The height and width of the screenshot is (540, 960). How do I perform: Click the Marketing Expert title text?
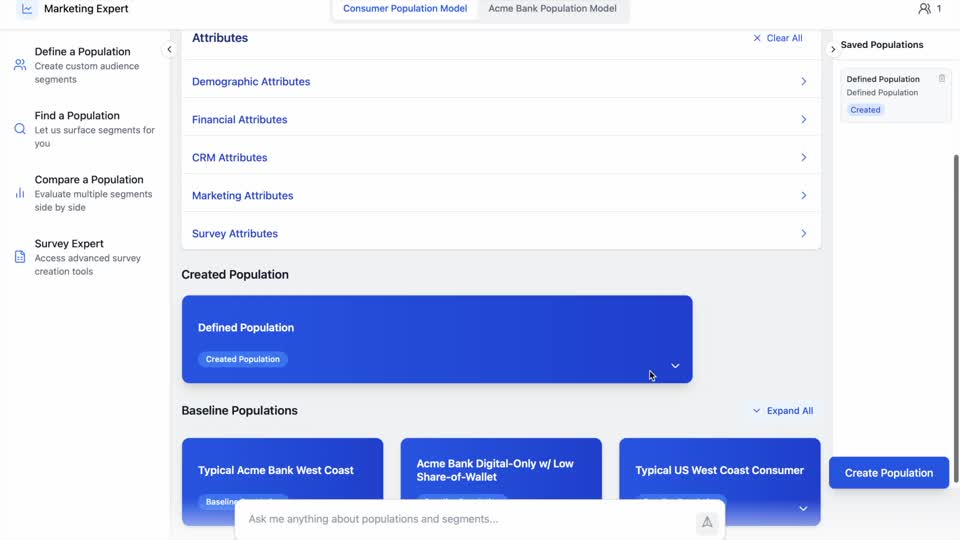pos(86,9)
